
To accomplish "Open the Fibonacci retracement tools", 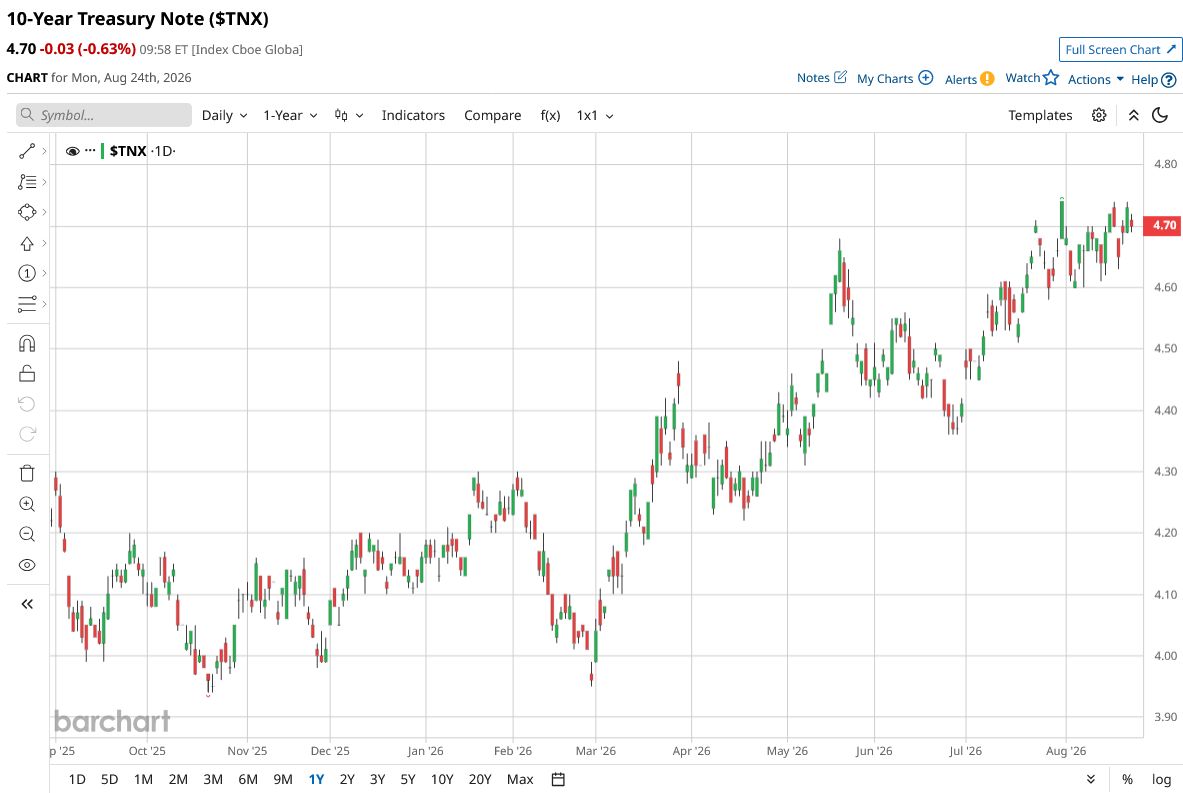I will pyautogui.click(x=26, y=182).
